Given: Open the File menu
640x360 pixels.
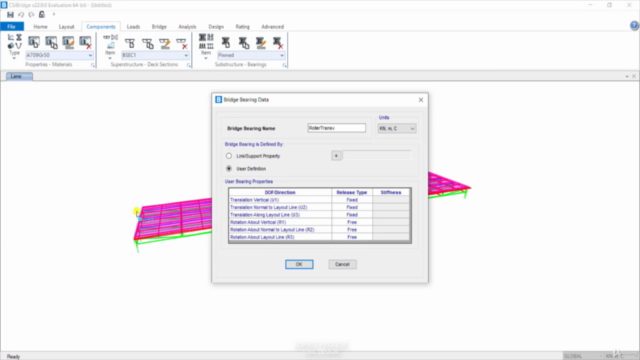Looking at the screenshot, I should point(12,27).
